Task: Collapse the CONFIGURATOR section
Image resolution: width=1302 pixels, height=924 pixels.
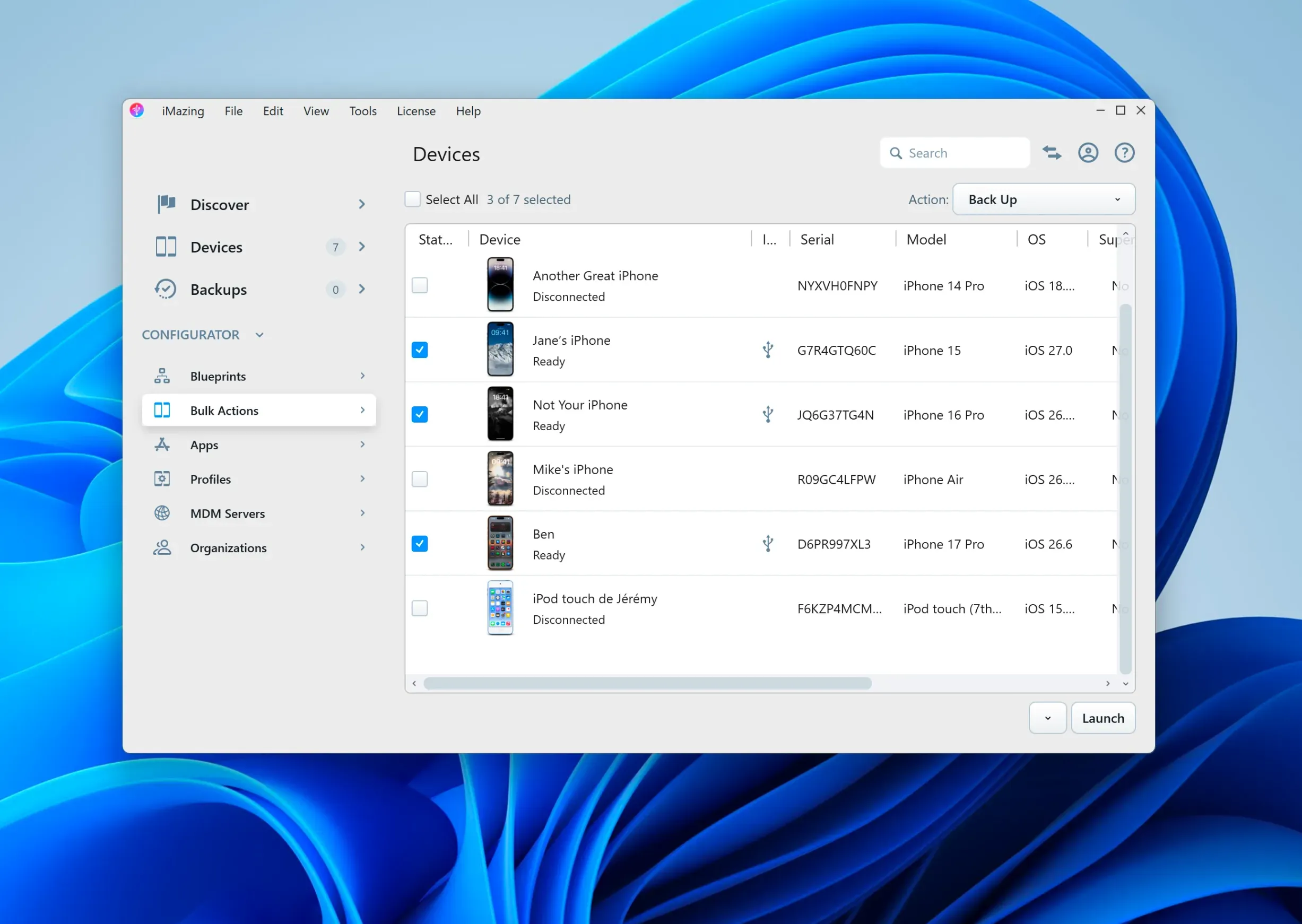Action: pyautogui.click(x=259, y=335)
